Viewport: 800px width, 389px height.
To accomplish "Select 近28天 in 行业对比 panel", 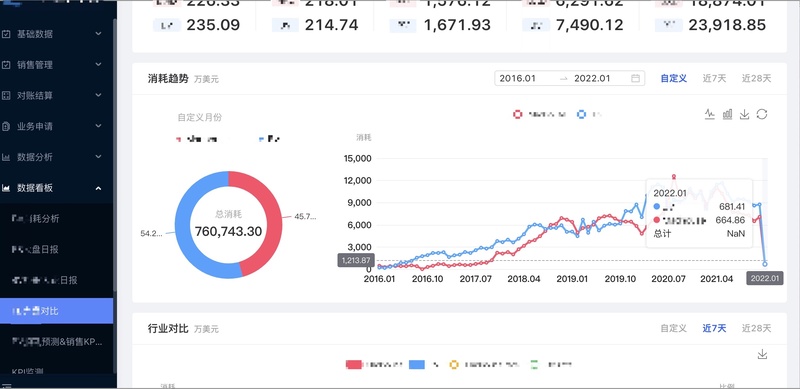I will pos(757,328).
